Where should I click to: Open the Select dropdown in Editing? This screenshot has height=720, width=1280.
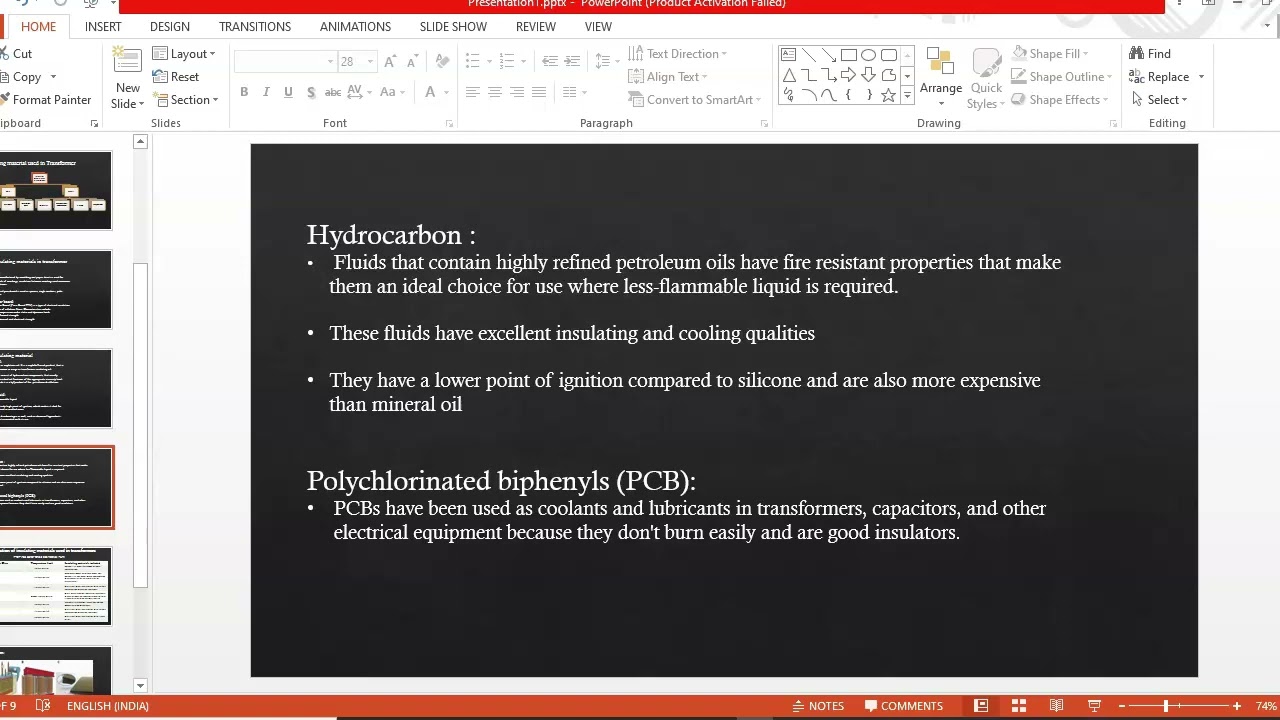pos(1159,100)
